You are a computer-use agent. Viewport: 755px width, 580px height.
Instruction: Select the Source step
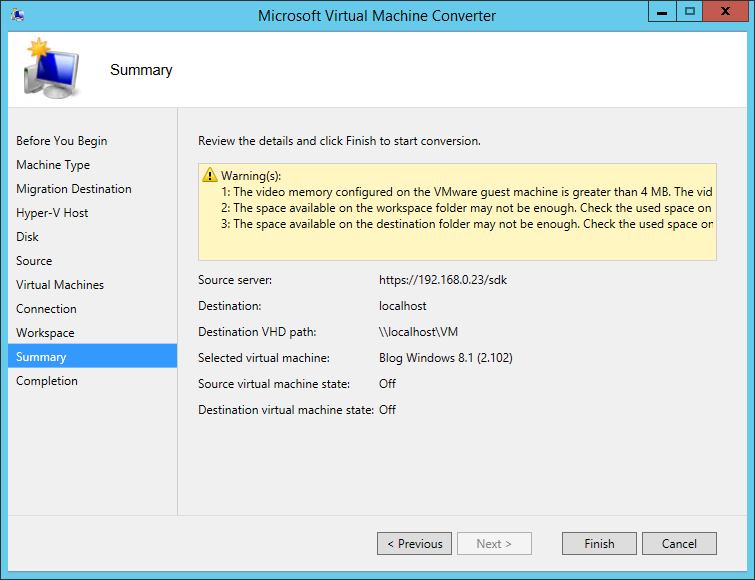click(x=34, y=261)
